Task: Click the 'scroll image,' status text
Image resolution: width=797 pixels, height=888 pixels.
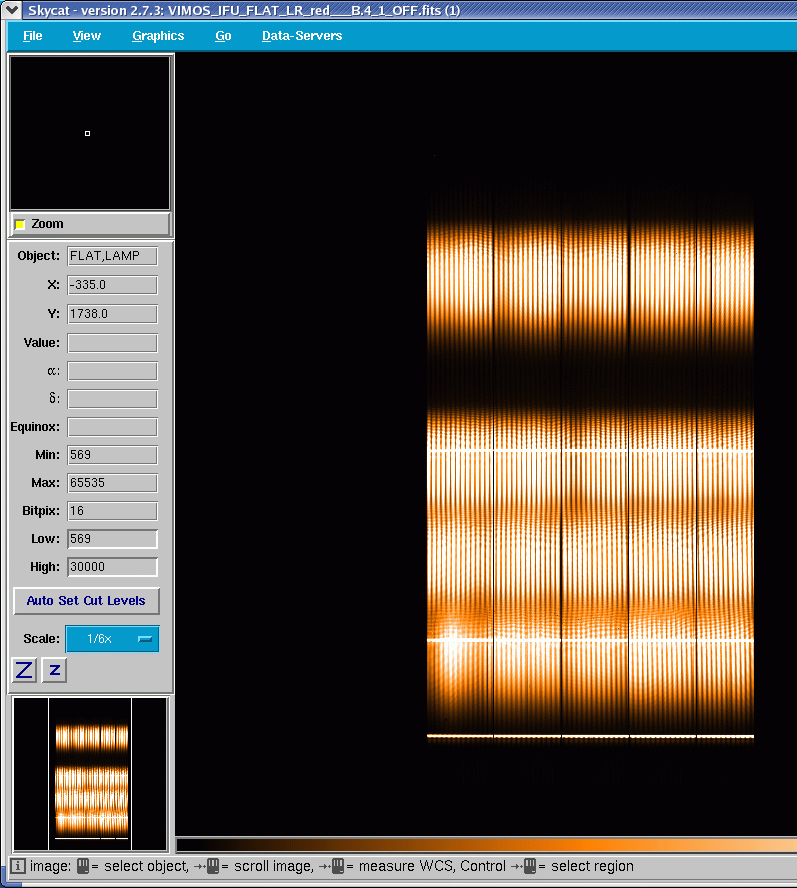Action: [x=274, y=866]
